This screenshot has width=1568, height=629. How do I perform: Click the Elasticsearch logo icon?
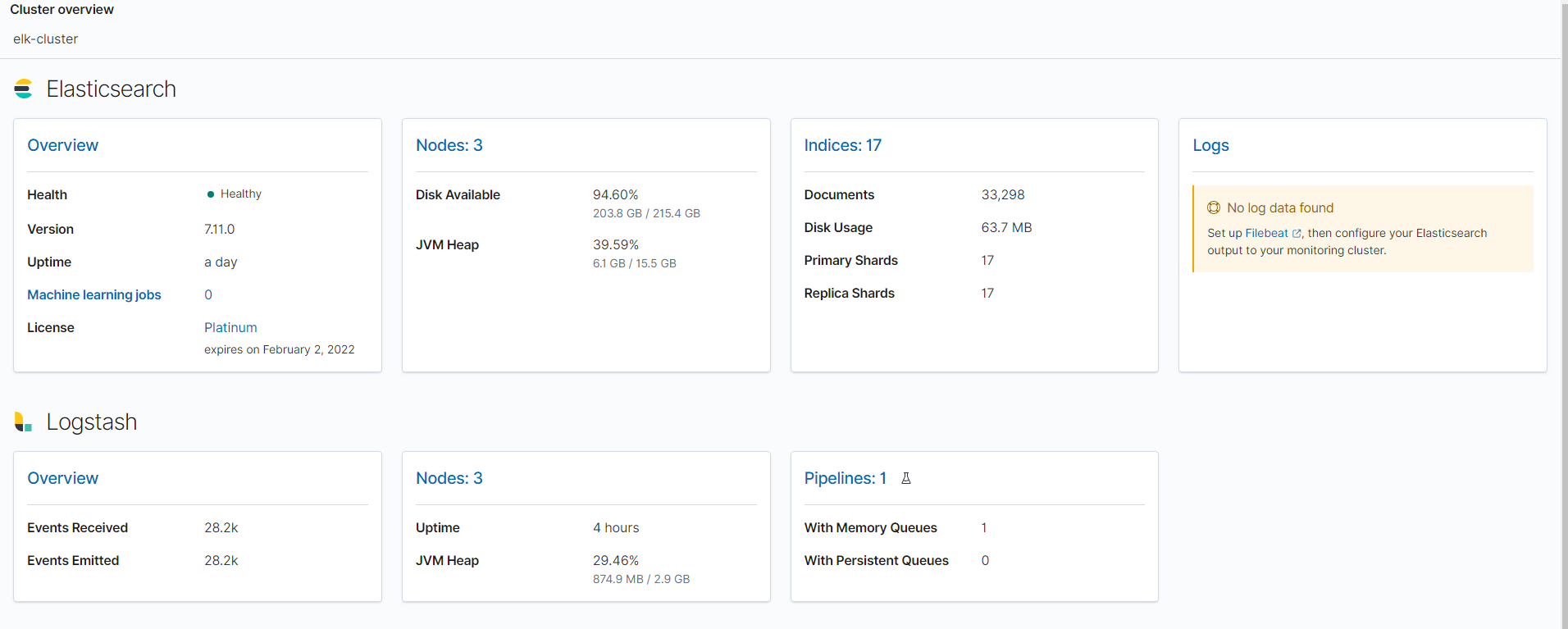coord(23,89)
